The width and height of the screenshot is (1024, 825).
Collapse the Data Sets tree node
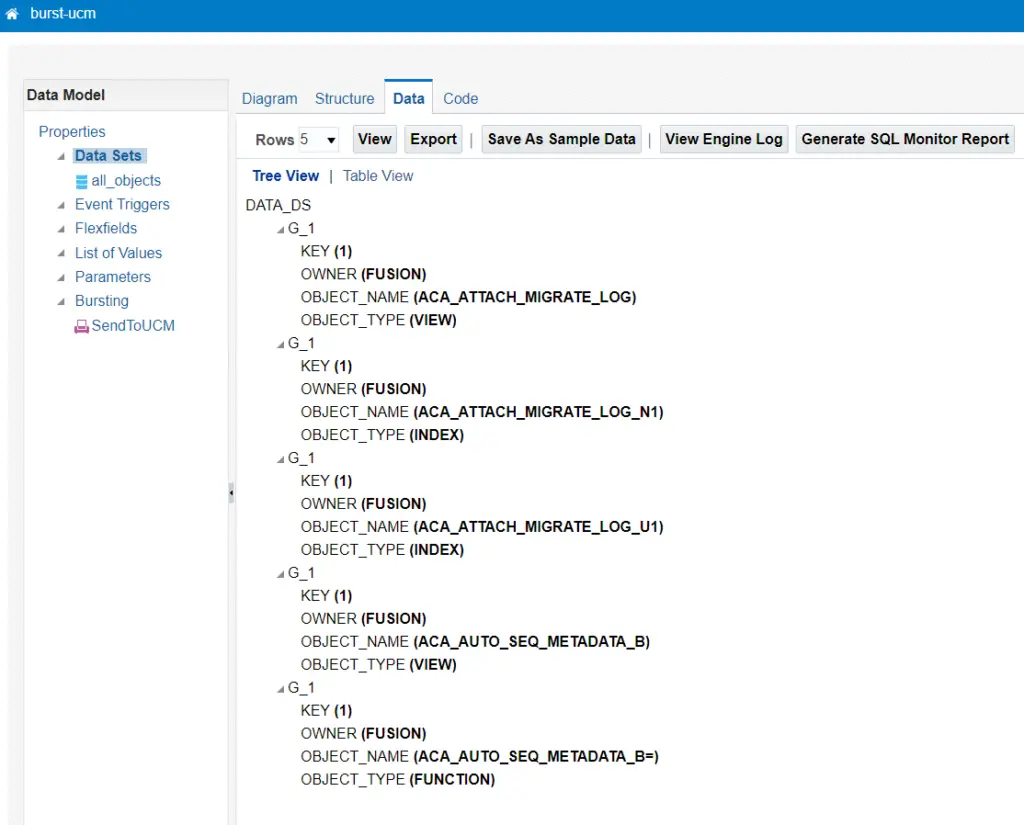click(x=61, y=157)
